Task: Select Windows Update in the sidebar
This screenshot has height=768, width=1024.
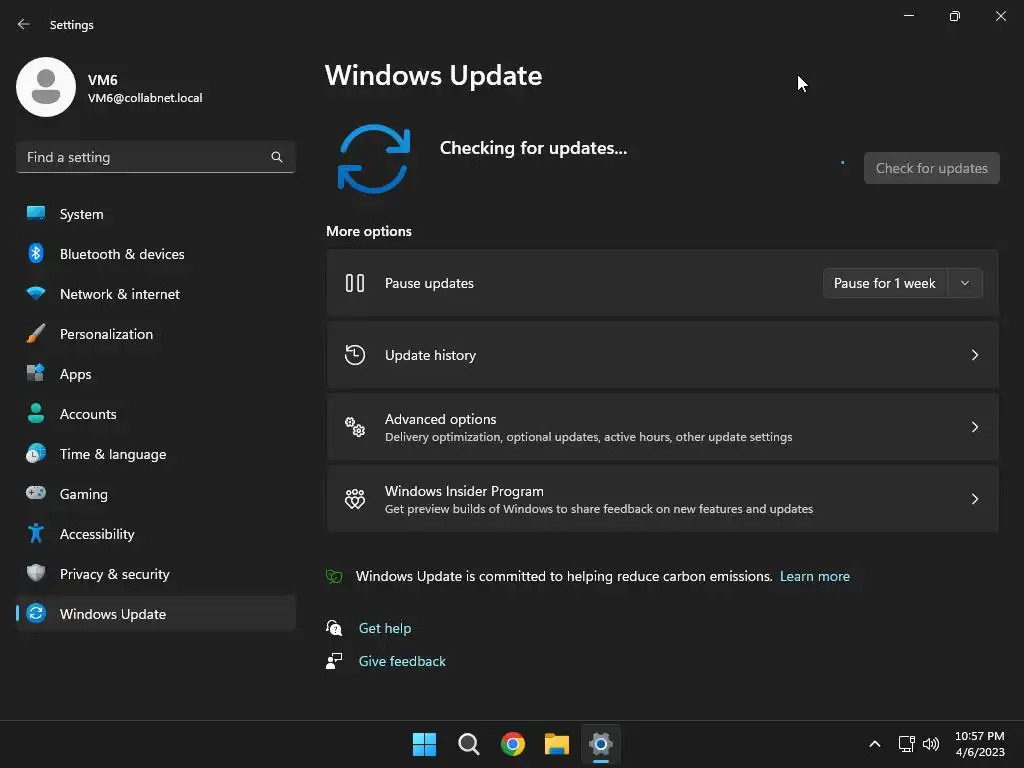Action: pos(155,614)
